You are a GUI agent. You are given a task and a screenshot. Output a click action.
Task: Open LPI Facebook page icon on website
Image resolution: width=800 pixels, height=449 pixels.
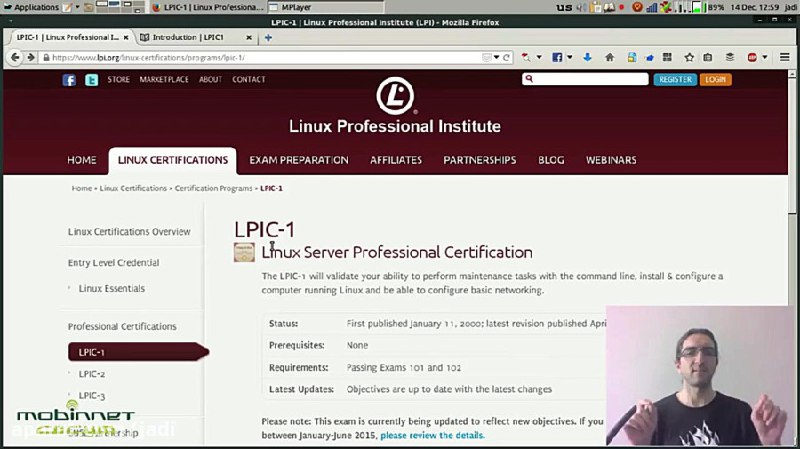click(x=69, y=80)
